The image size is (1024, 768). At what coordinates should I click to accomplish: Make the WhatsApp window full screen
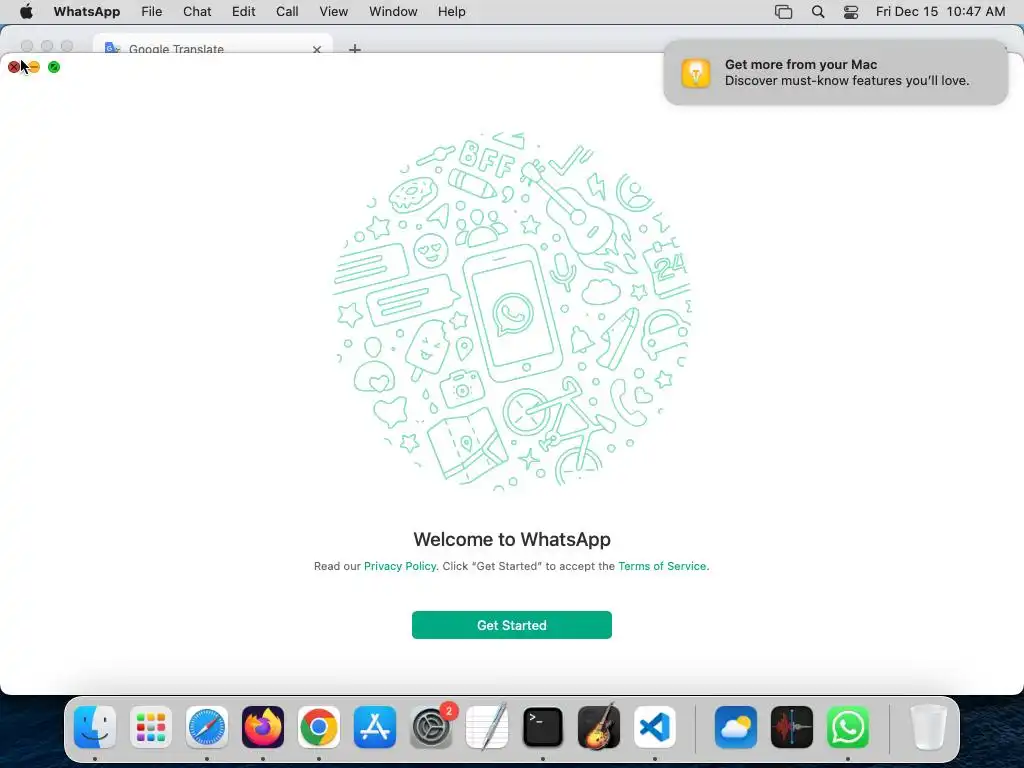click(x=54, y=67)
